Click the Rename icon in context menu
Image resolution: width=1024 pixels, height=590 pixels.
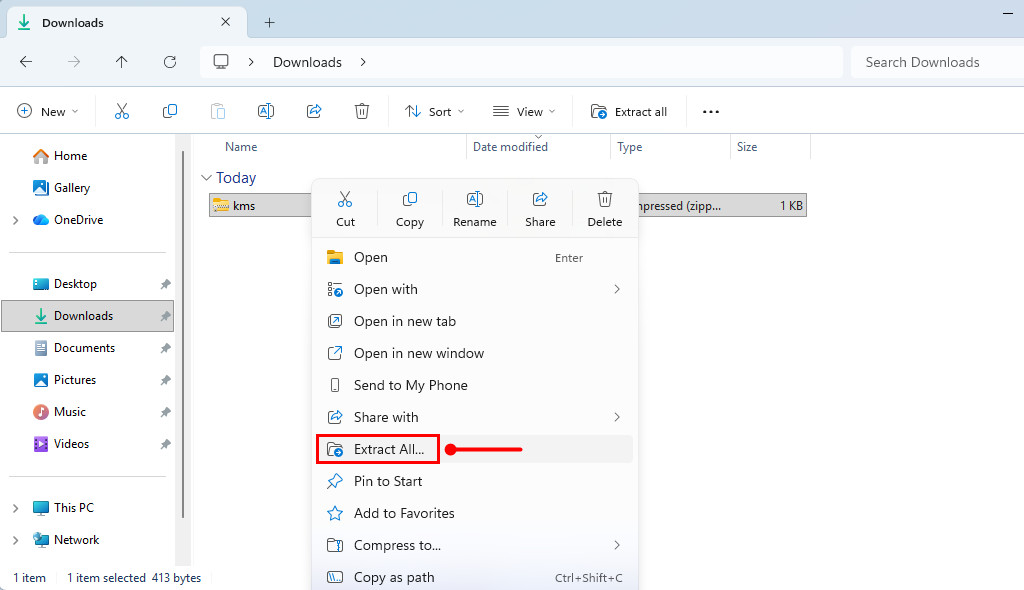[475, 208]
